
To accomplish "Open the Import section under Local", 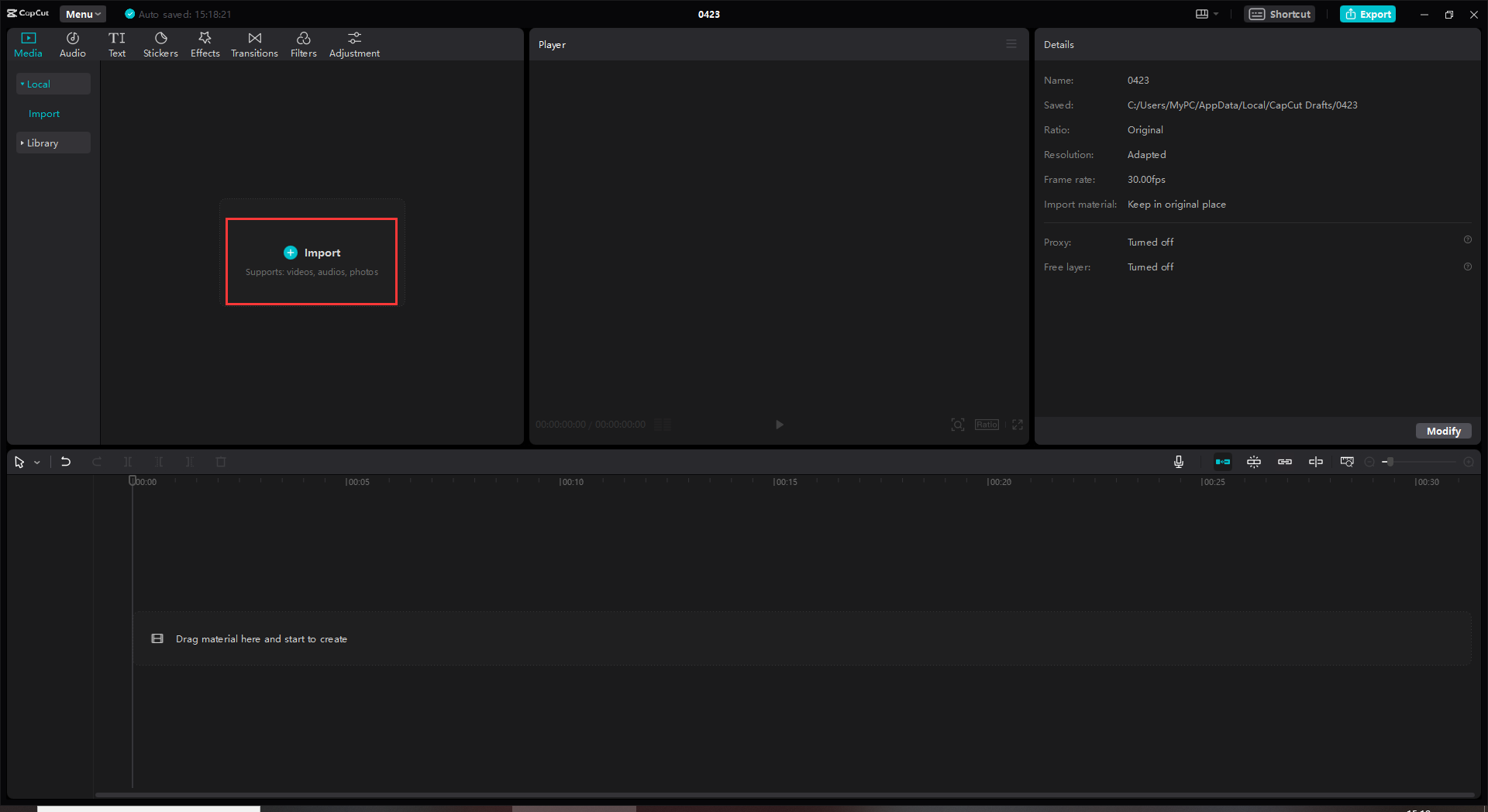I will 43,113.
